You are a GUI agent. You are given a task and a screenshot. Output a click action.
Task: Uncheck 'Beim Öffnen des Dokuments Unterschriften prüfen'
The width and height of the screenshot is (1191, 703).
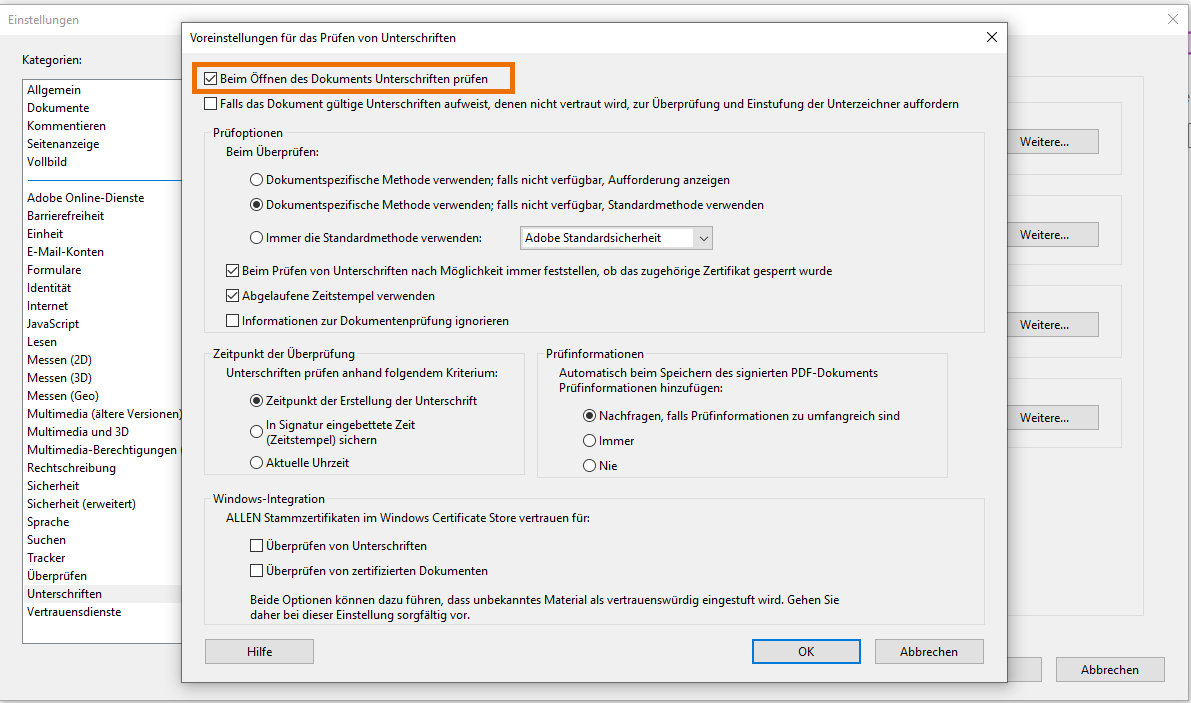211,78
